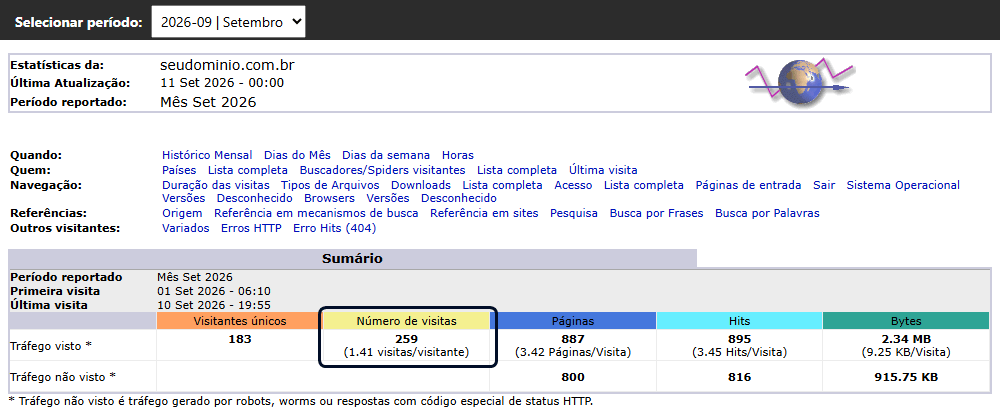
Task: Open Desconhecido link just before Browsers
Action: tap(254, 198)
